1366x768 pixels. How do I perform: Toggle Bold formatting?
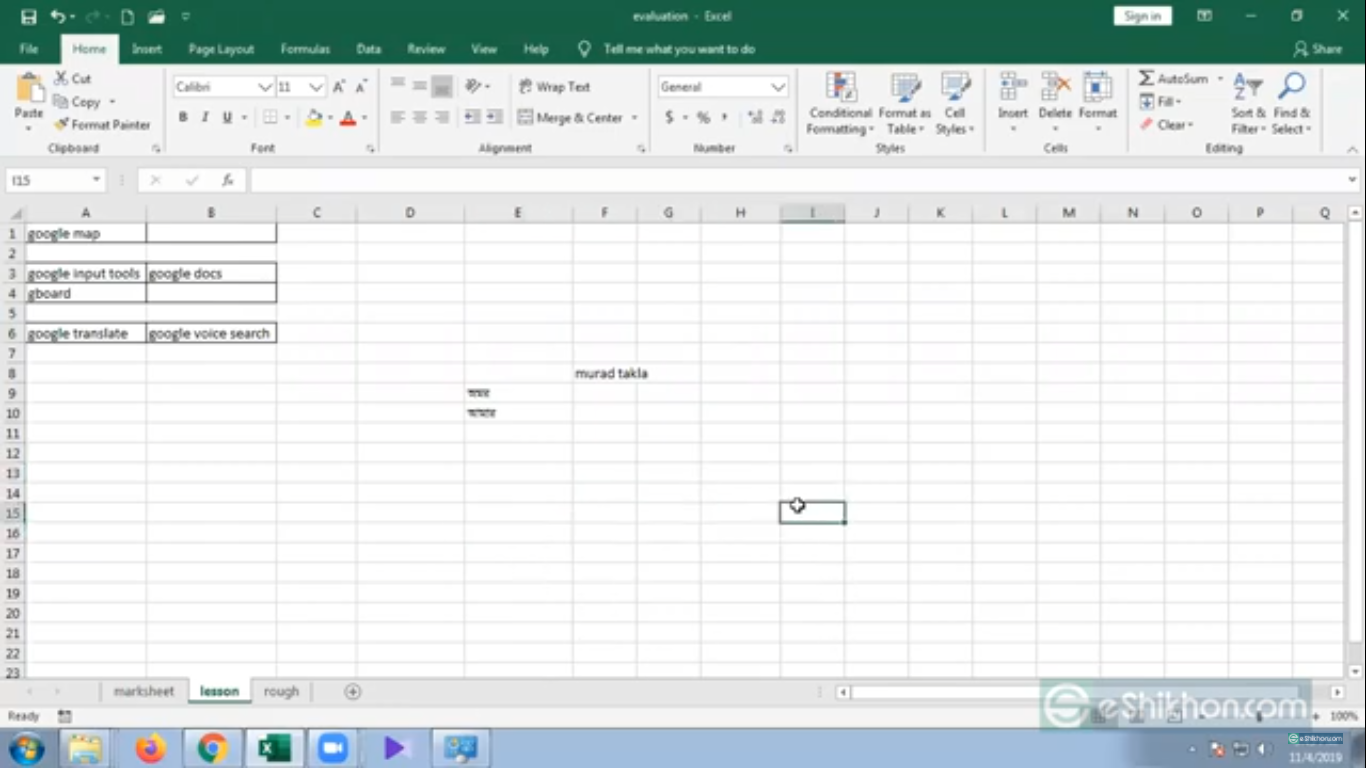click(x=183, y=118)
